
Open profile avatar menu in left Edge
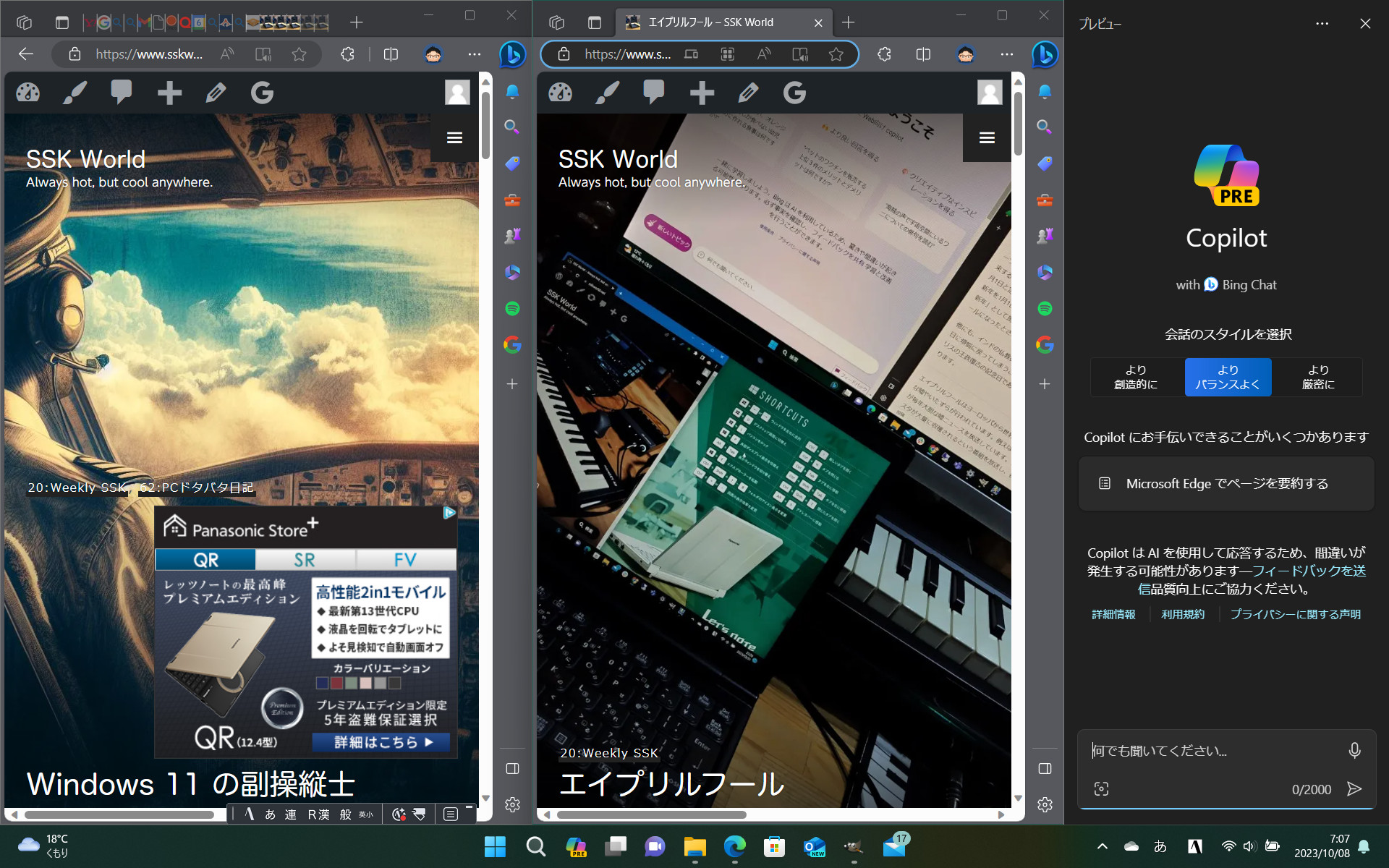[x=433, y=54]
